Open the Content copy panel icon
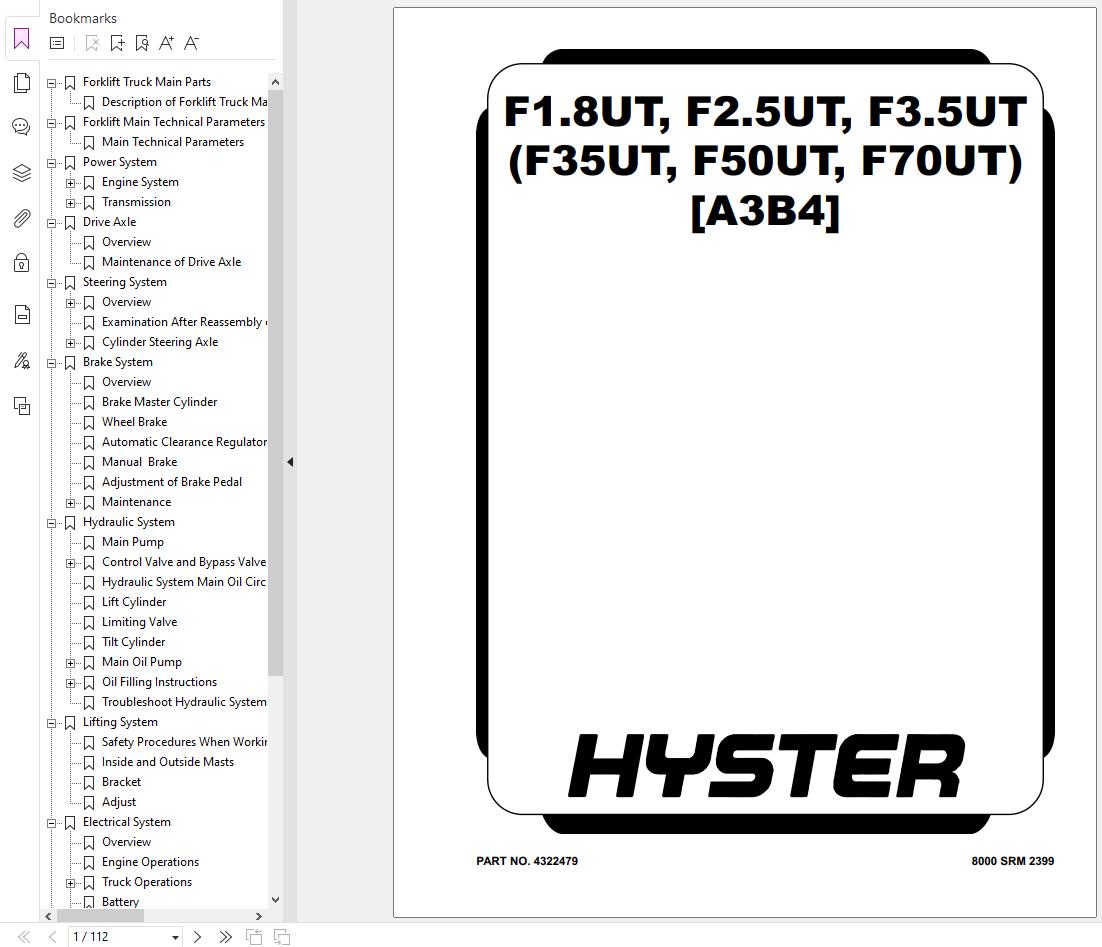Screen dimensions: 1102x947 coord(22,406)
